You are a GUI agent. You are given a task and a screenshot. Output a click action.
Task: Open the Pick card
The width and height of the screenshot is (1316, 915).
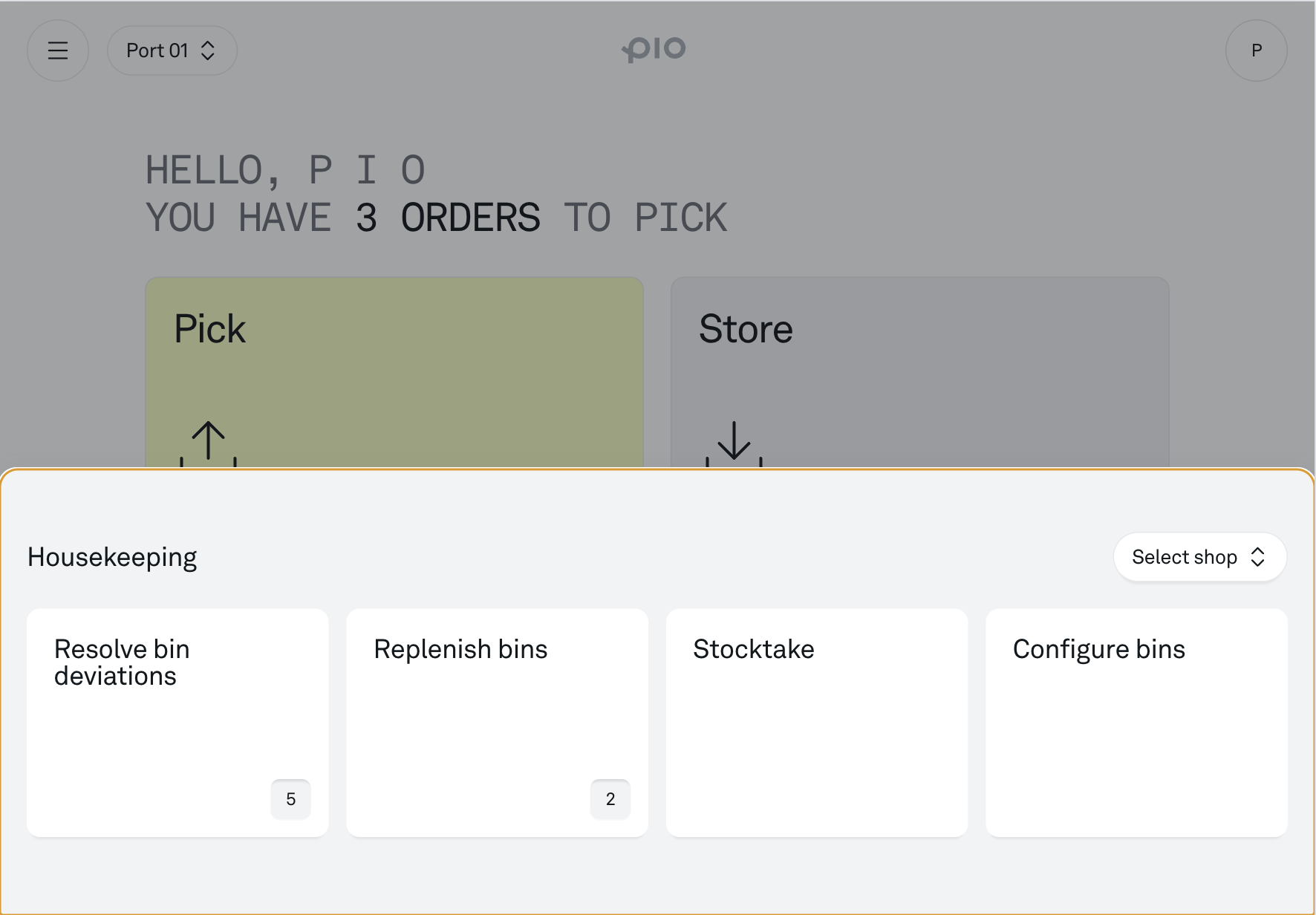pos(394,372)
